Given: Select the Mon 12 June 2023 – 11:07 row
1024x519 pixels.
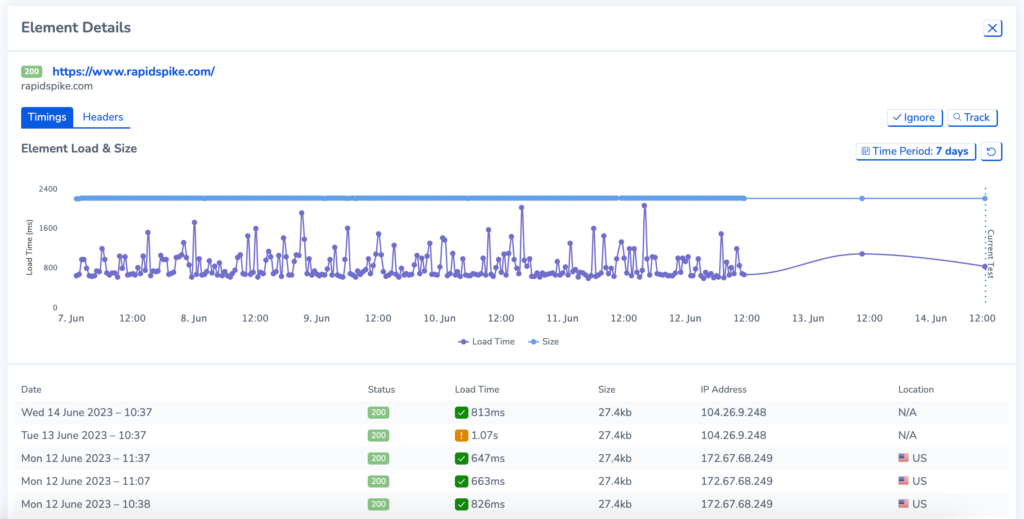Looking at the screenshot, I should coord(512,481).
